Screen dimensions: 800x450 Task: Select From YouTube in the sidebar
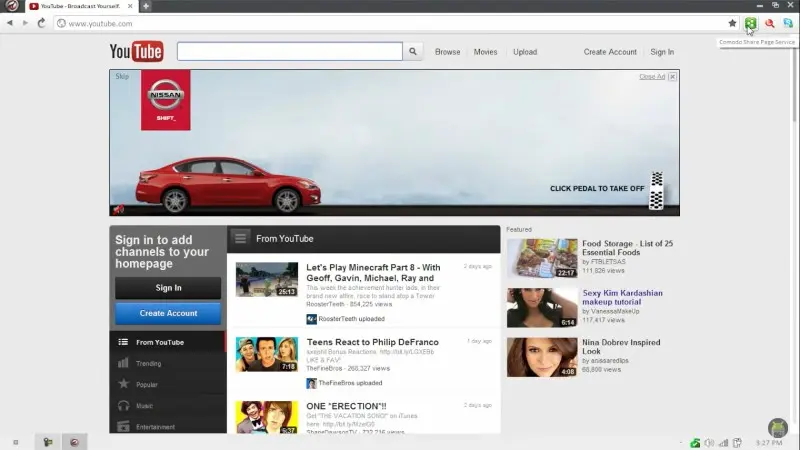coord(168,342)
